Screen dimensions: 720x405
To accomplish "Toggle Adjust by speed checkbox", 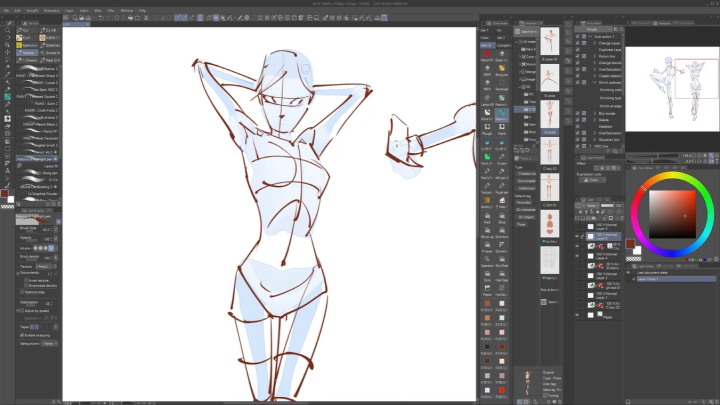I will tap(22, 311).
